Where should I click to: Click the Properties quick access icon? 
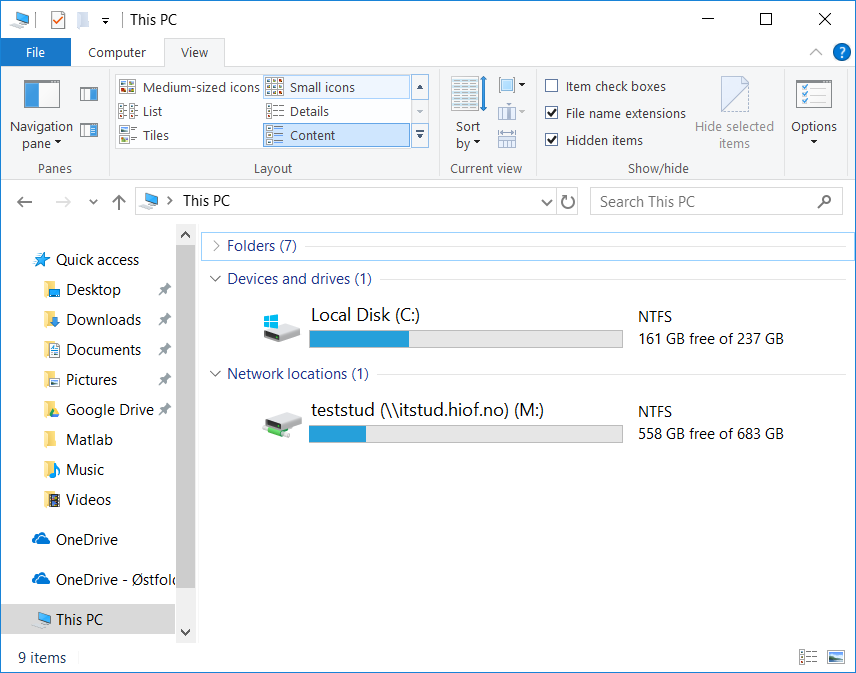(x=58, y=20)
